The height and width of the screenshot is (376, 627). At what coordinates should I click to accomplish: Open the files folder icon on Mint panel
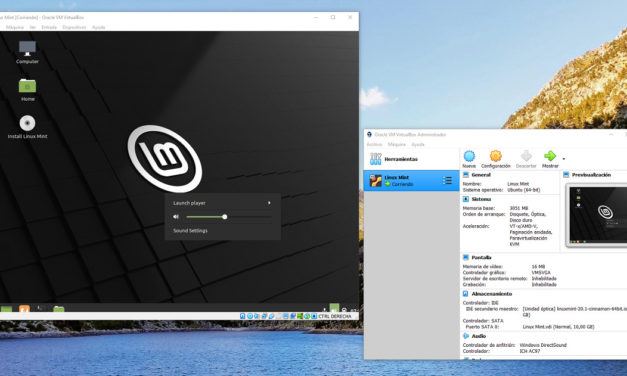(59, 308)
